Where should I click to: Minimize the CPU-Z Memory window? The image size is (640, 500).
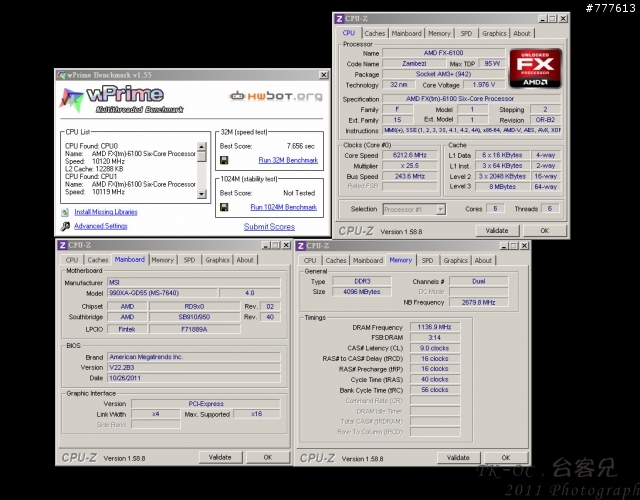tap(504, 246)
